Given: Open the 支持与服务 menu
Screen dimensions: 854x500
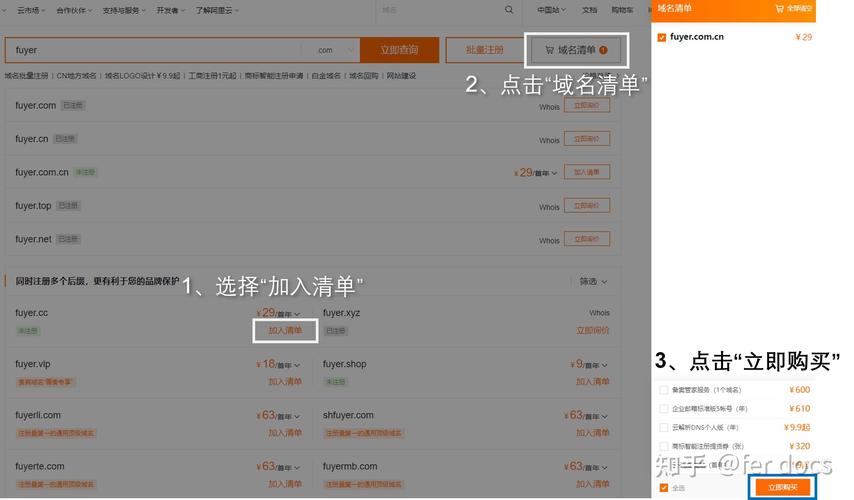Looking at the screenshot, I should [x=124, y=10].
